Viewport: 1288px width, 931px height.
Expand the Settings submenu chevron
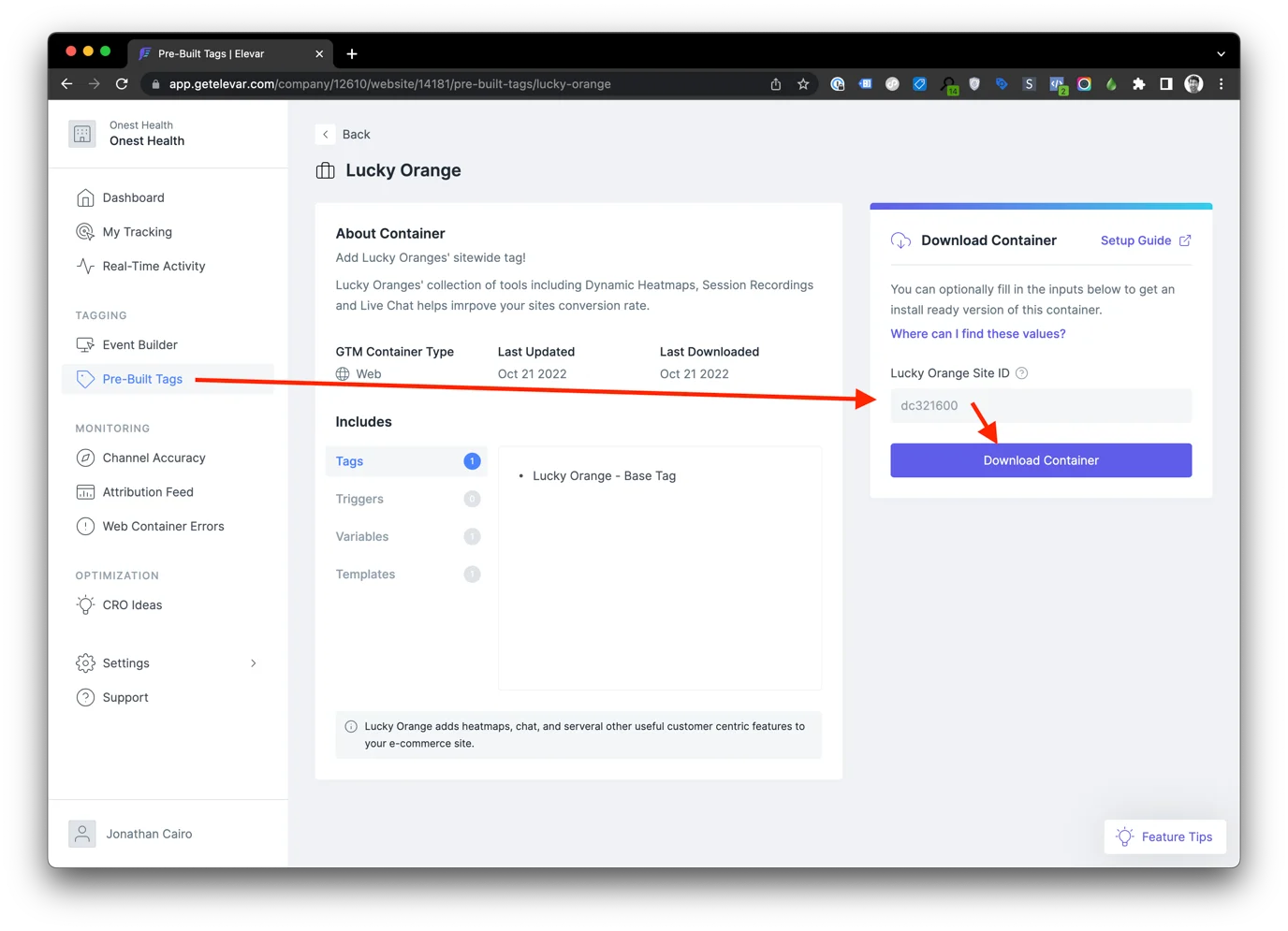[254, 663]
